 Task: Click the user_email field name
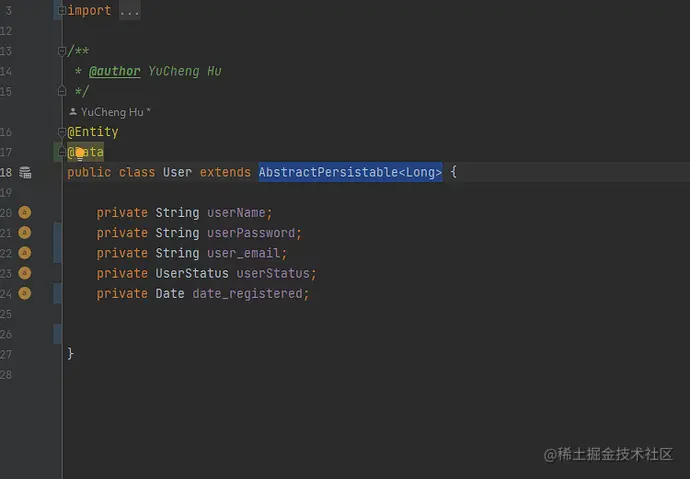pyautogui.click(x=244, y=253)
